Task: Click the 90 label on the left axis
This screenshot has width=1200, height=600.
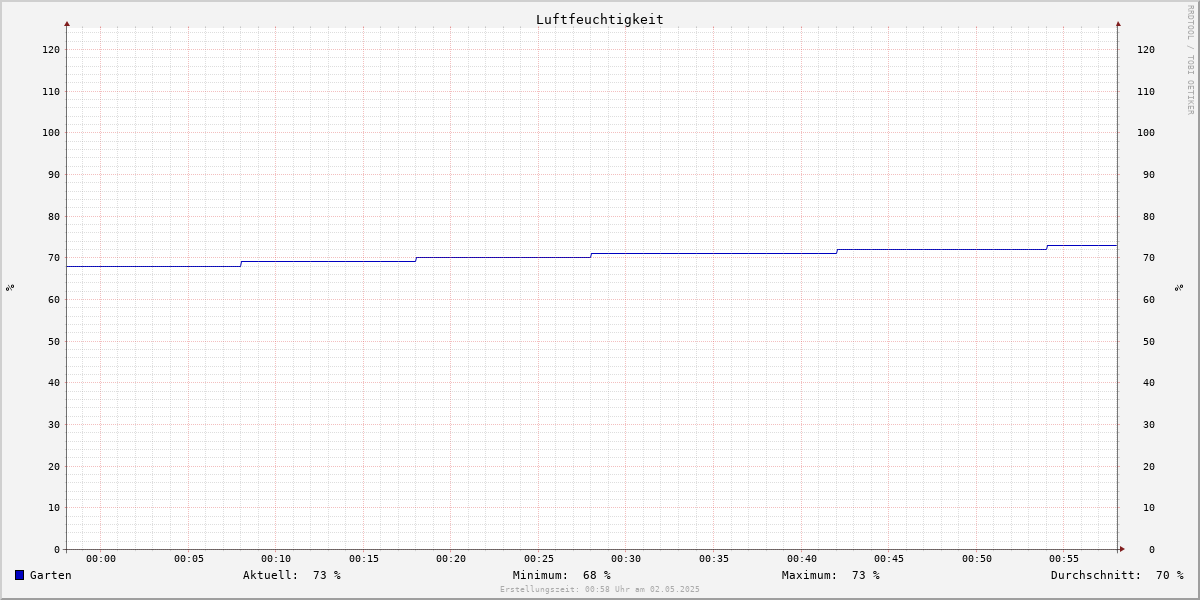Action: 55,175
